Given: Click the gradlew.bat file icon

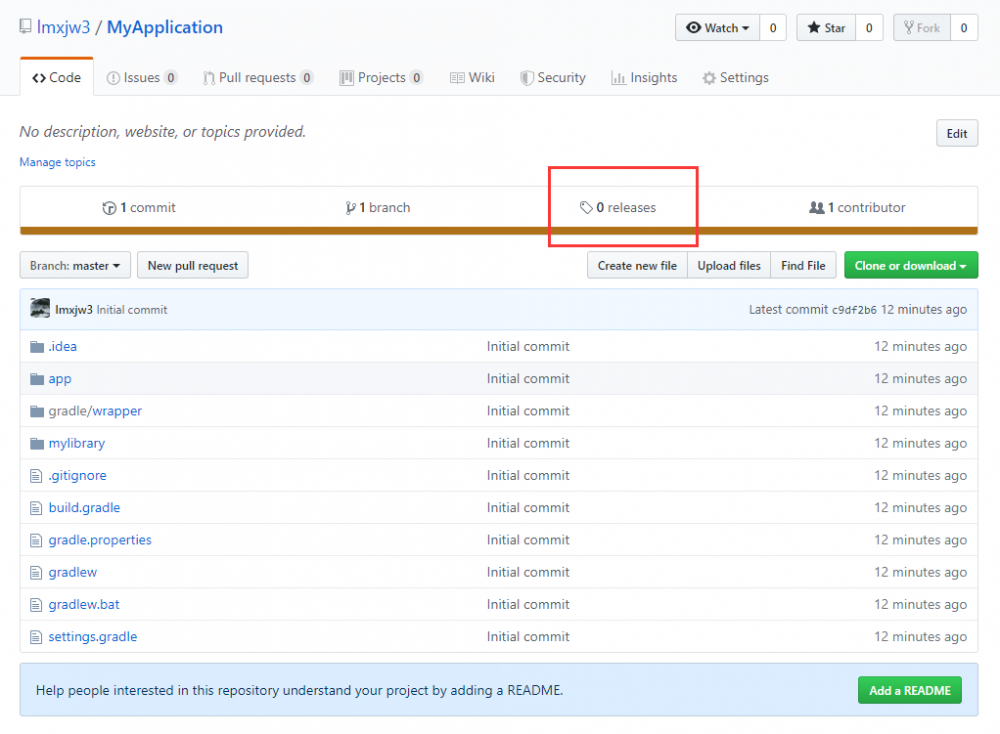Looking at the screenshot, I should (x=36, y=605).
